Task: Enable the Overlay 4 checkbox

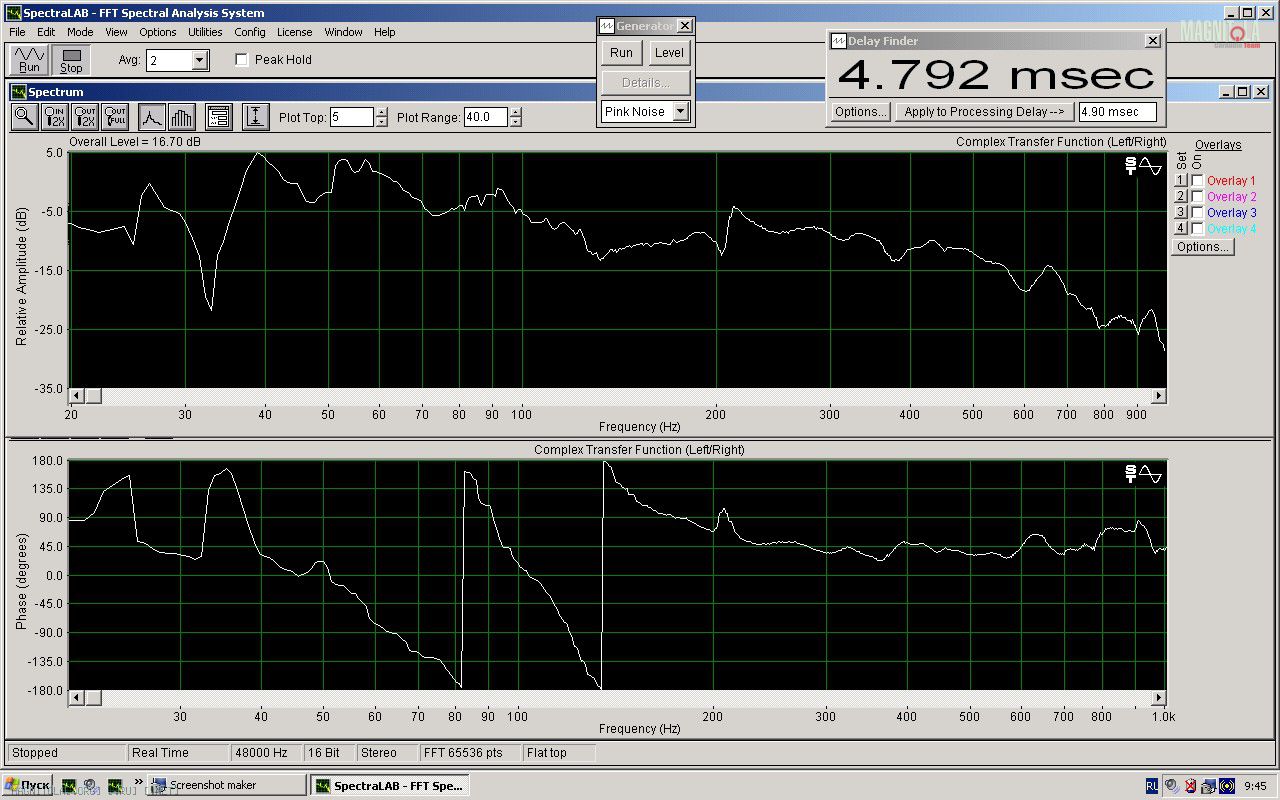Action: pos(1197,229)
